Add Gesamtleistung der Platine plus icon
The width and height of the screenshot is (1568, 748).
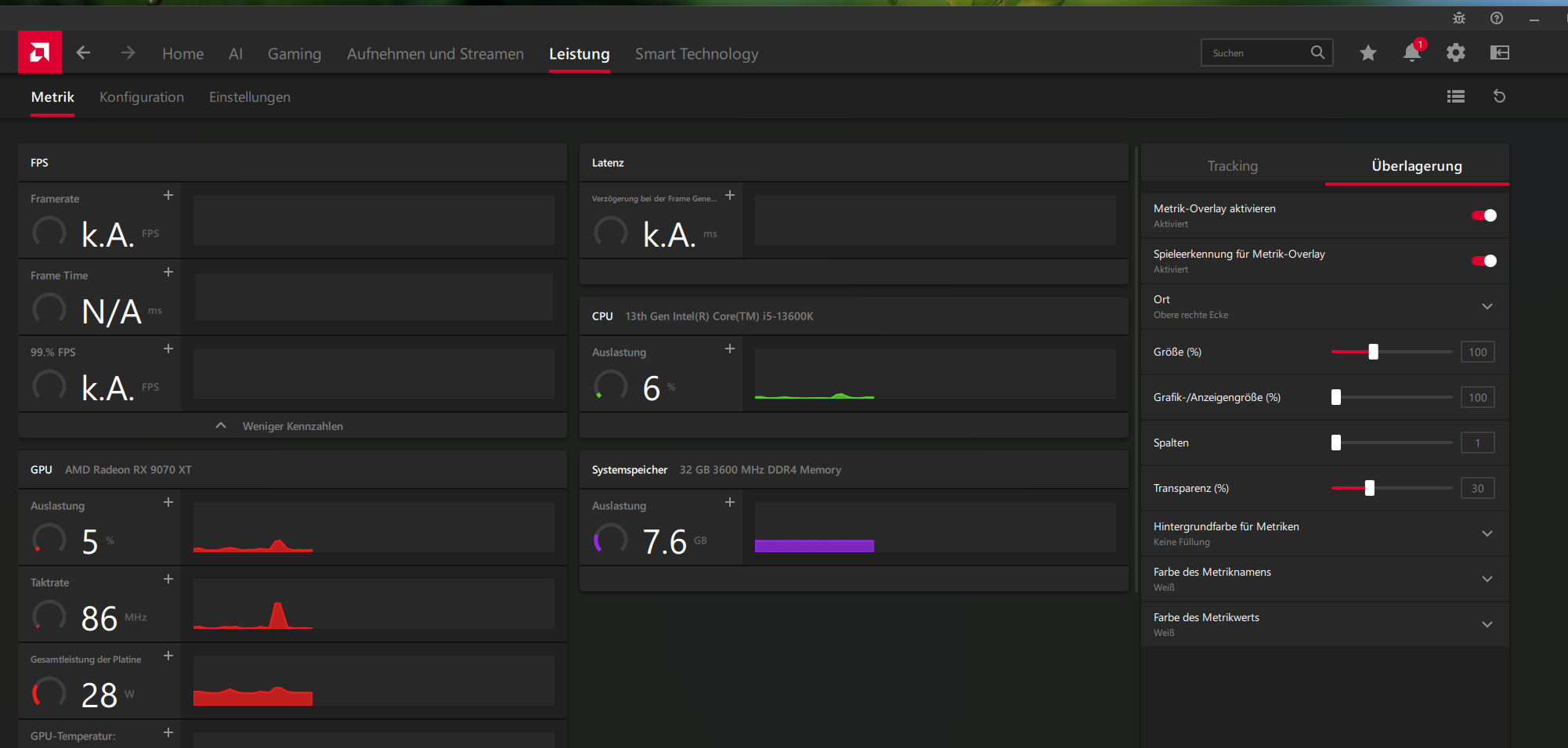point(168,656)
